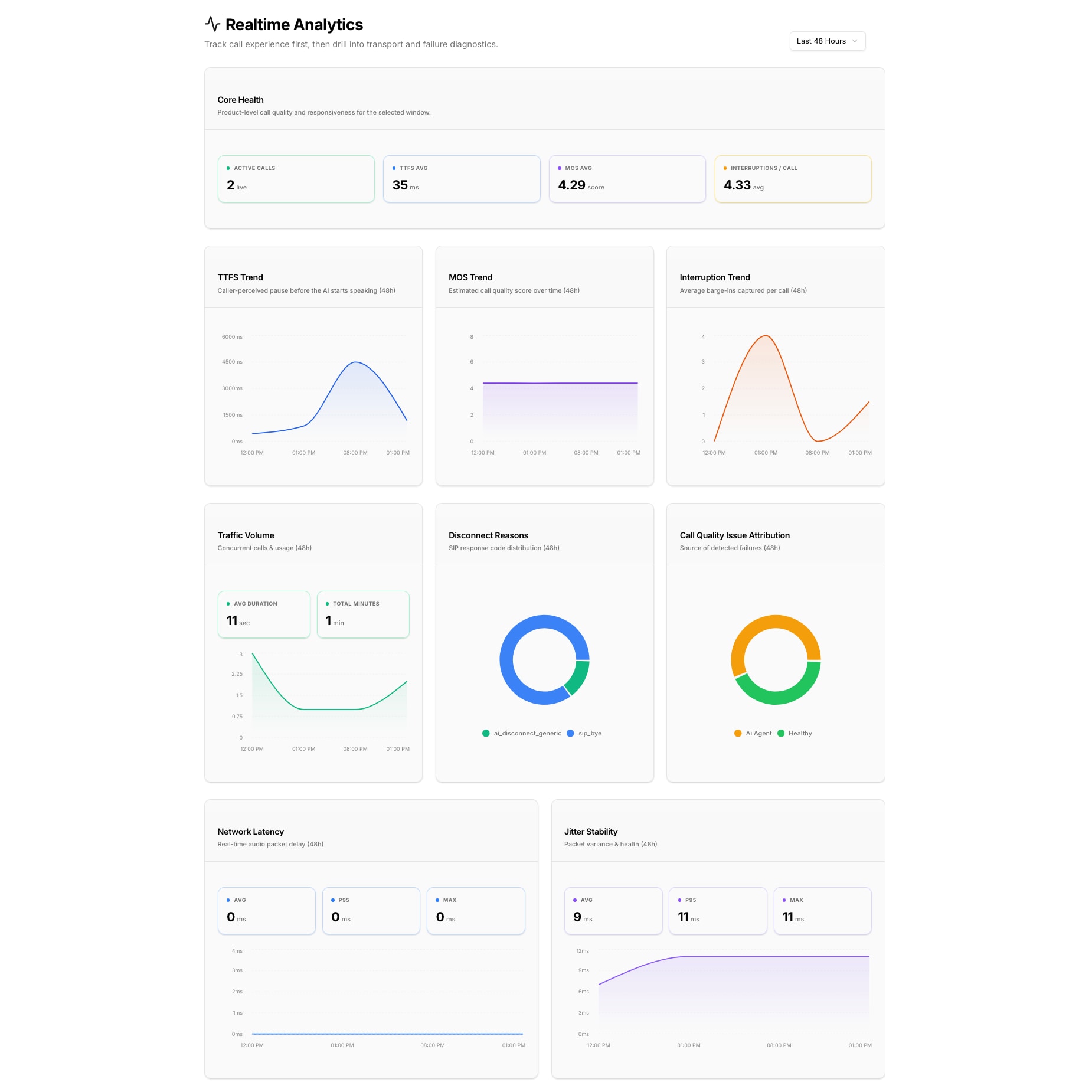1092x1092 pixels.
Task: Toggle the sip_bye legend label
Action: pos(590,733)
